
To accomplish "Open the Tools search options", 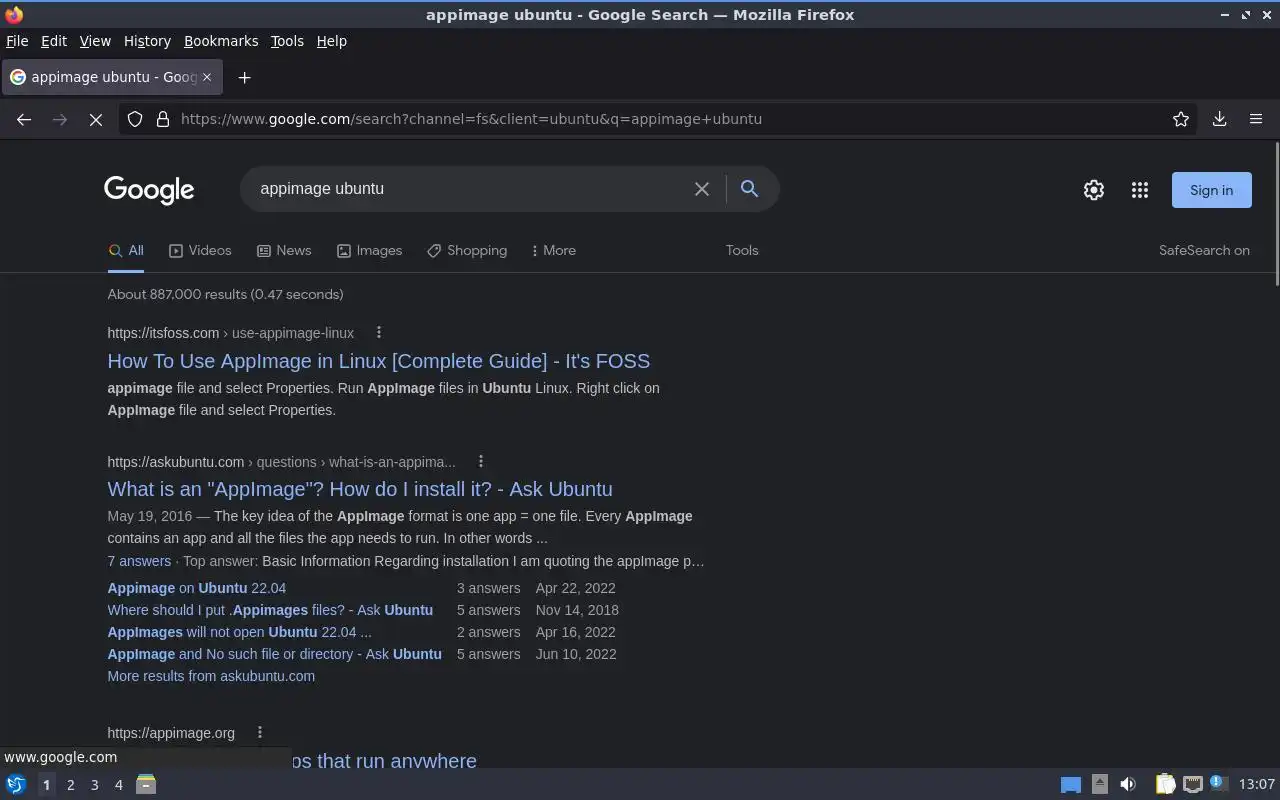I will (x=742, y=250).
